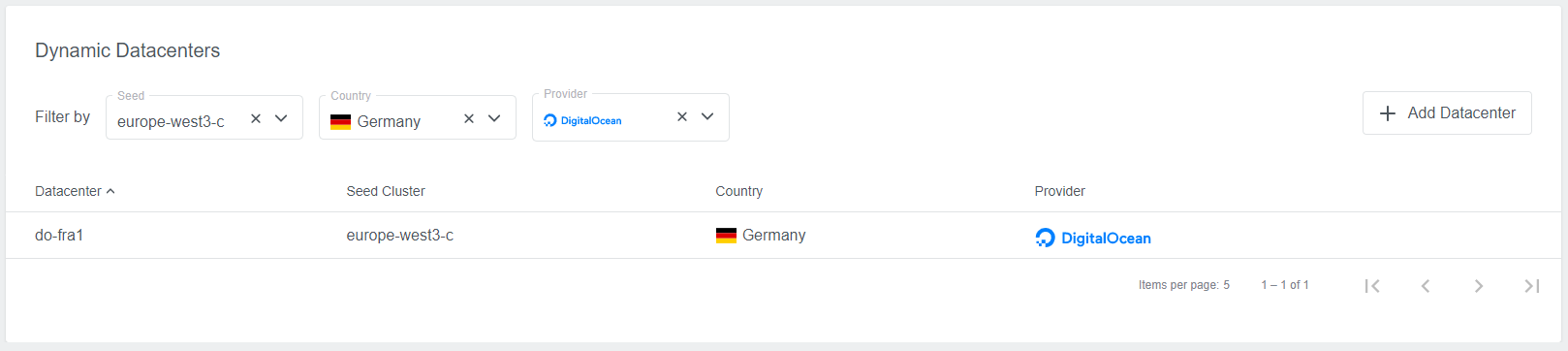
Task: Select the do-fra1 datacenter row
Action: (783, 236)
